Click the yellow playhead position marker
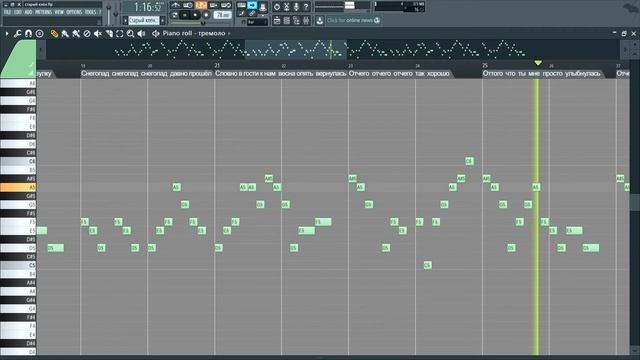 point(538,63)
